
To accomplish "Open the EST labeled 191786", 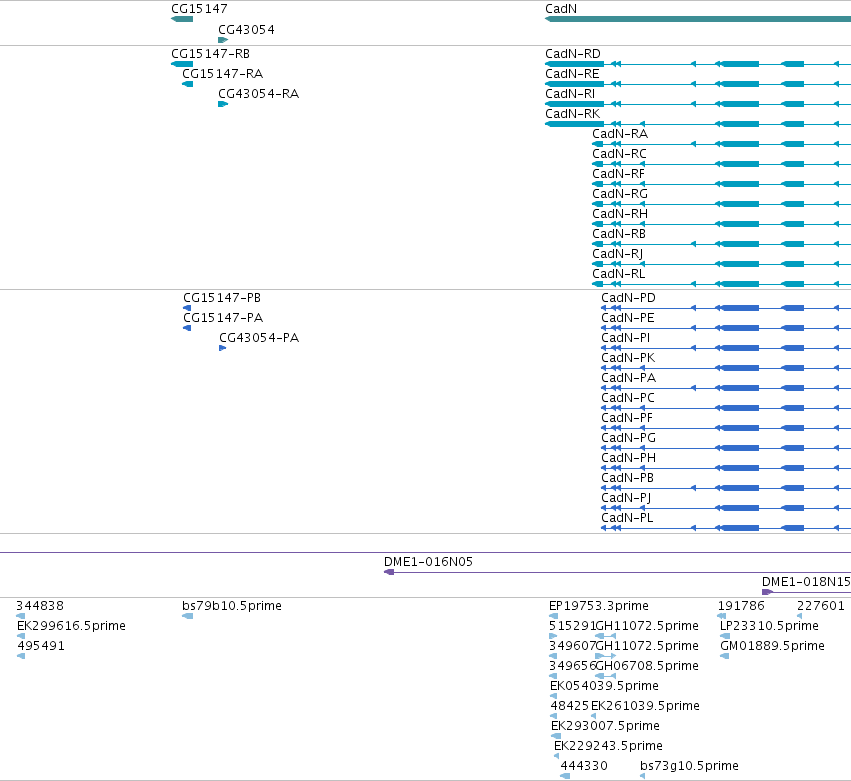I will click(x=741, y=606).
